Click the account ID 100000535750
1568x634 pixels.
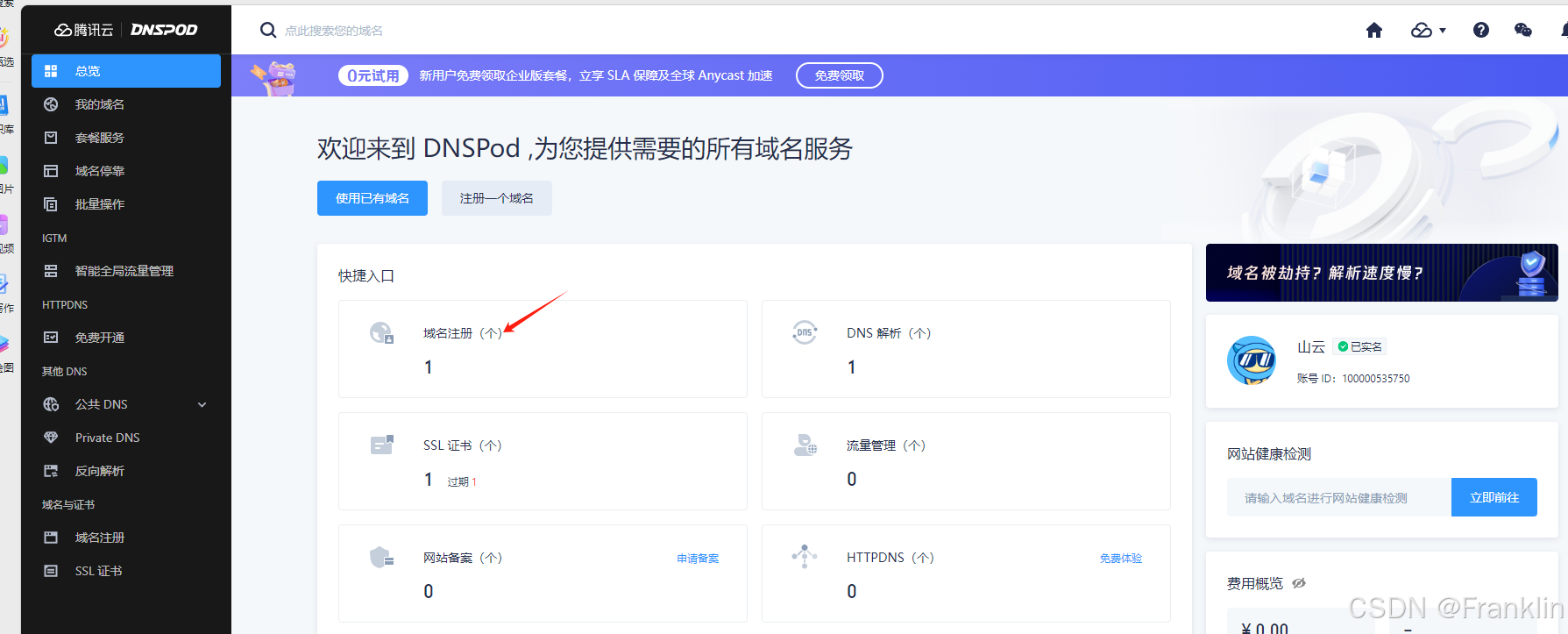coord(1376,379)
